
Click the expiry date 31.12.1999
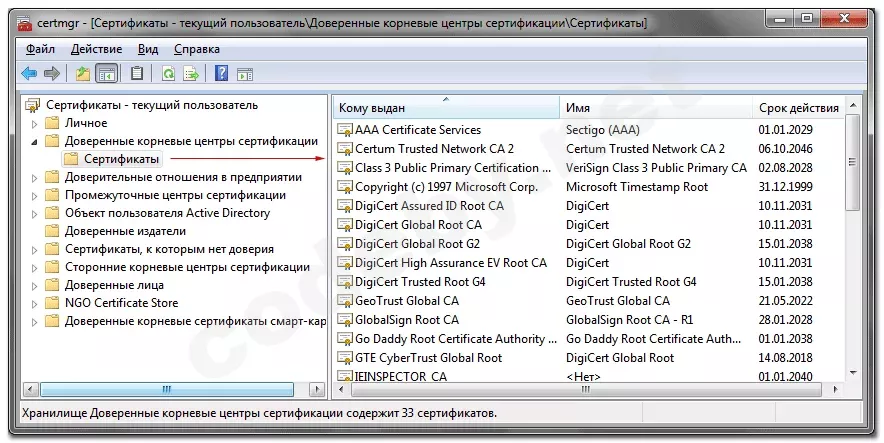pyautogui.click(x=785, y=187)
